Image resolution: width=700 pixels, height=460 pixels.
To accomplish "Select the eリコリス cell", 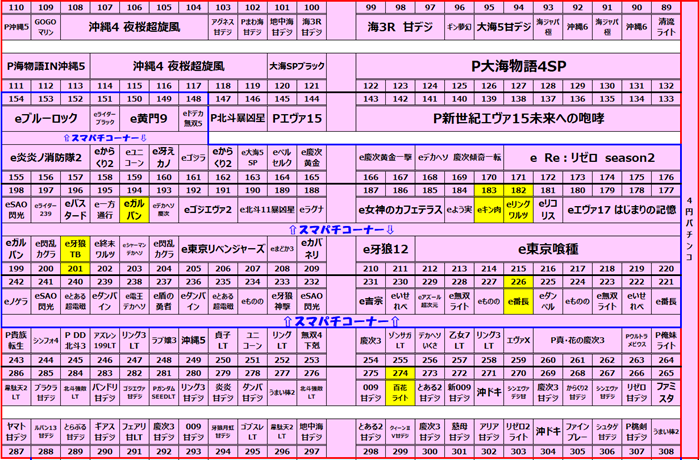I will pyautogui.click(x=548, y=209).
